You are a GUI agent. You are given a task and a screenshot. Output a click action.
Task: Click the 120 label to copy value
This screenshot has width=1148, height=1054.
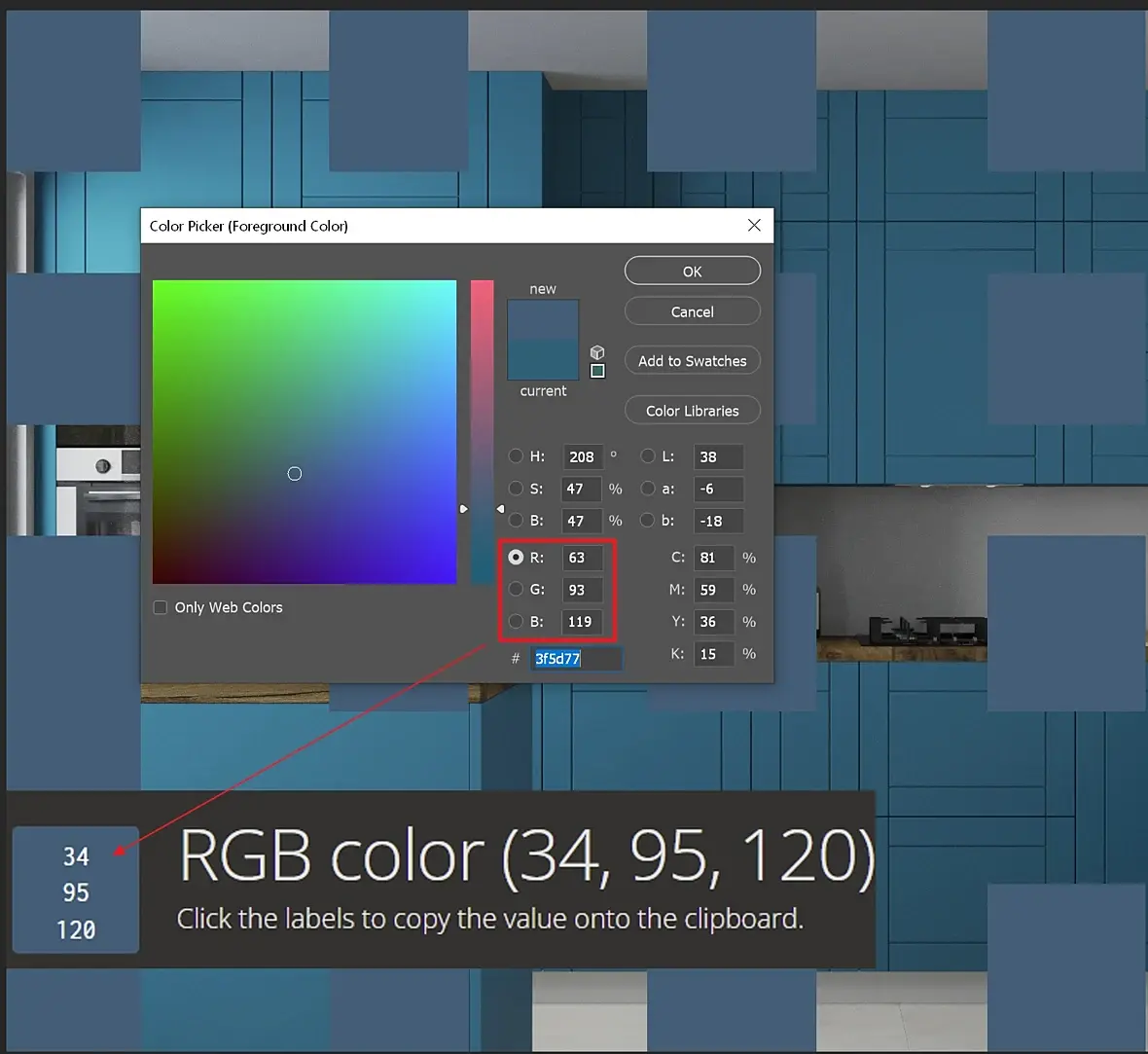(x=76, y=930)
